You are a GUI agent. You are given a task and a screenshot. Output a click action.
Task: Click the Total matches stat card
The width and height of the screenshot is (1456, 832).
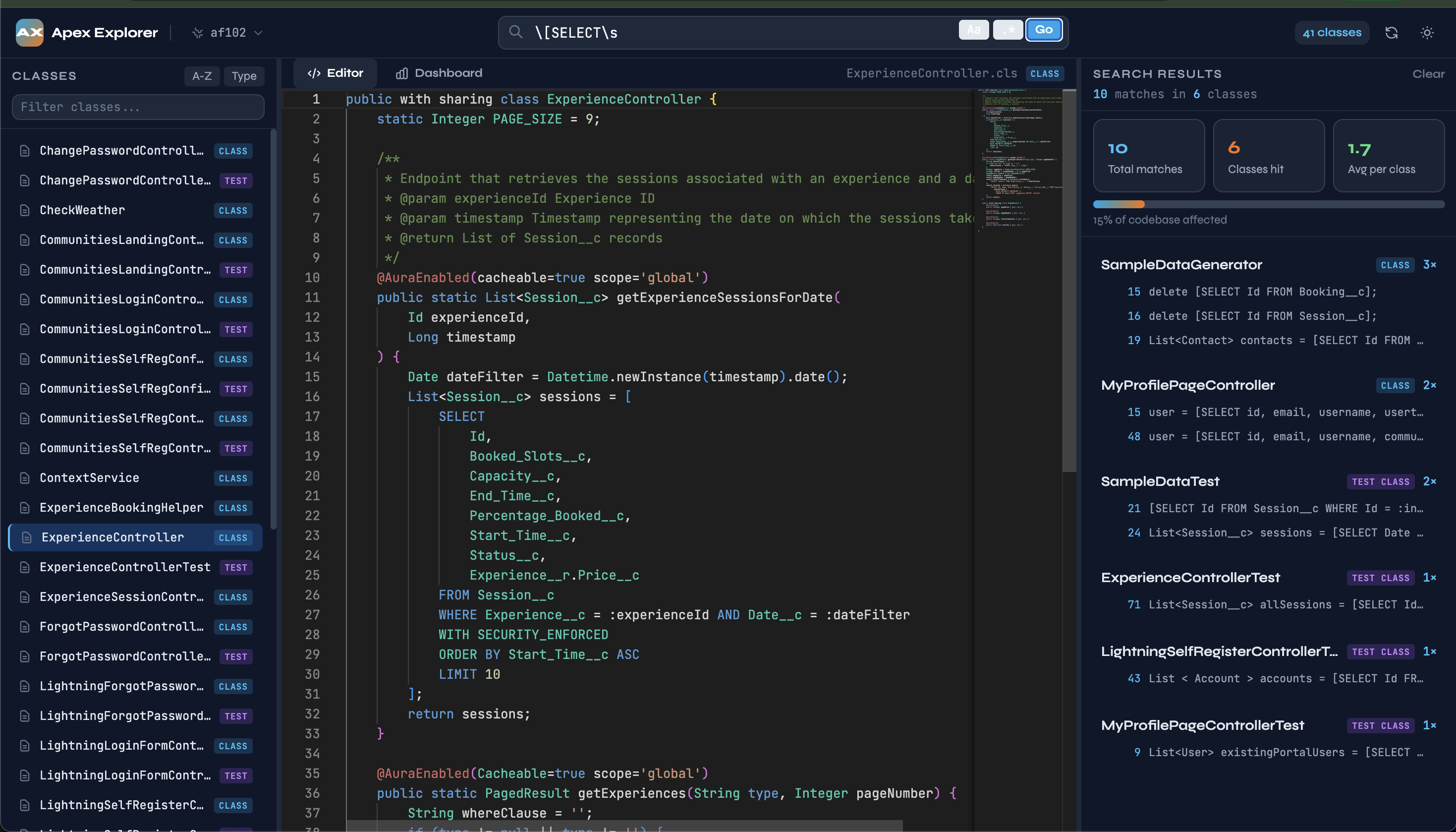(x=1149, y=155)
